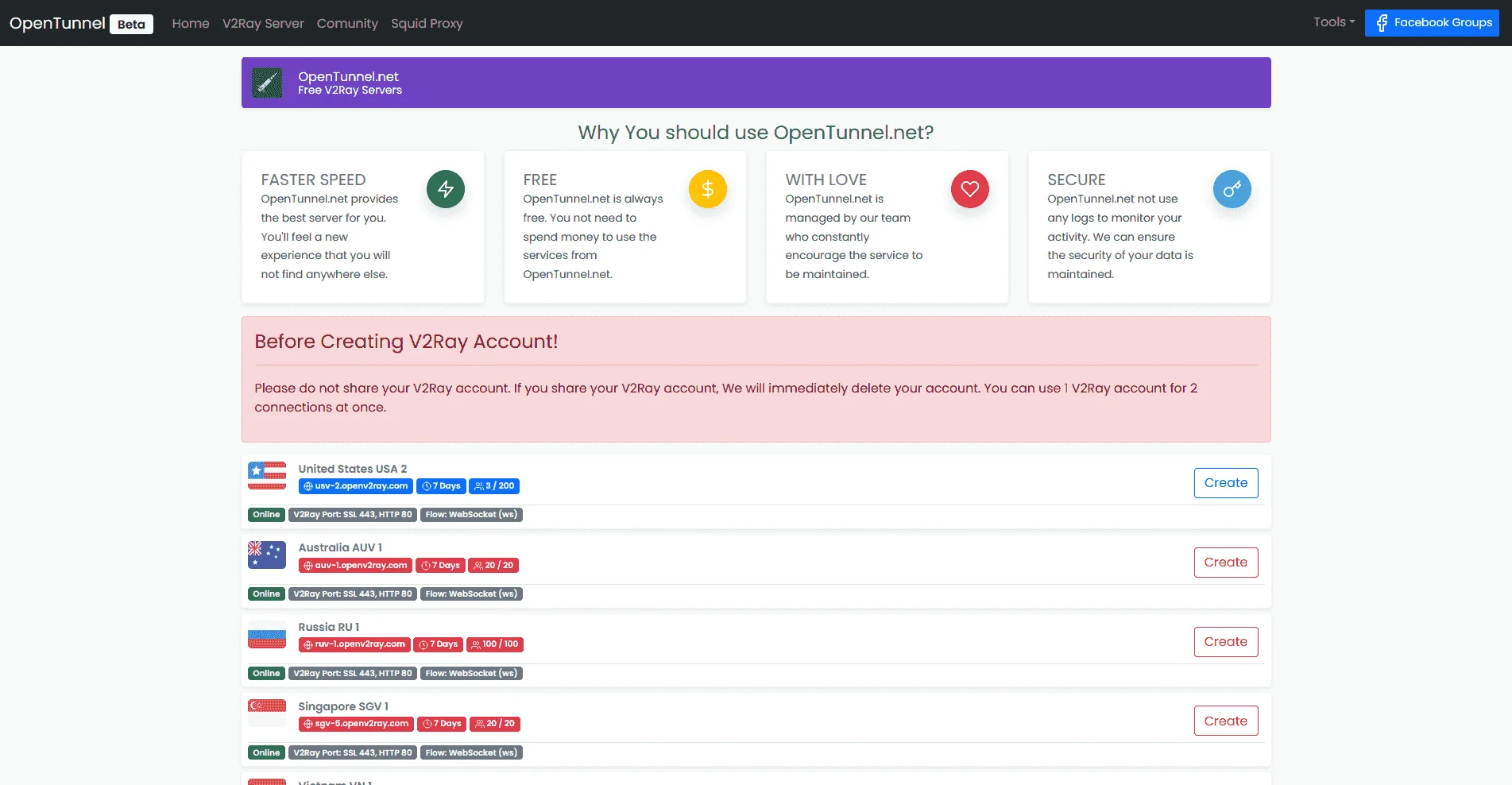The height and width of the screenshot is (785, 1512).
Task: Click the Beta badge next to OpenTunnel
Action: tap(131, 24)
